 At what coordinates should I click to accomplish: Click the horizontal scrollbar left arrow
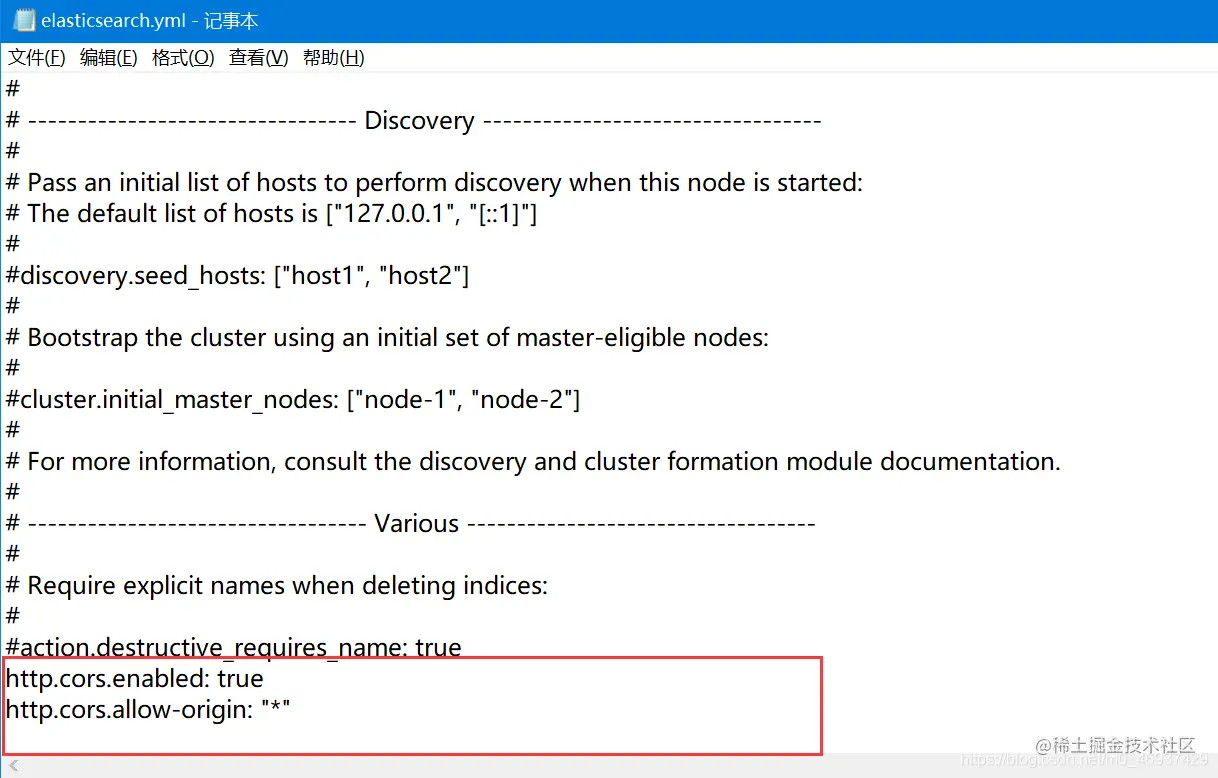coord(12,765)
